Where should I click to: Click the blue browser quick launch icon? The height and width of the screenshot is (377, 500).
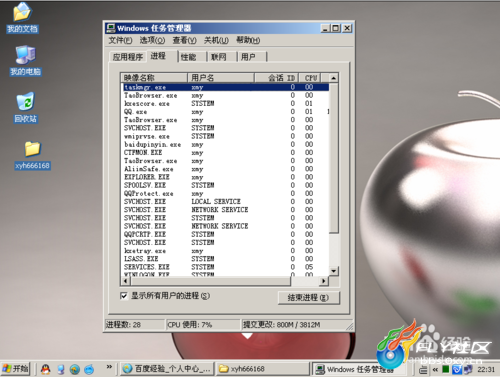pos(89,369)
